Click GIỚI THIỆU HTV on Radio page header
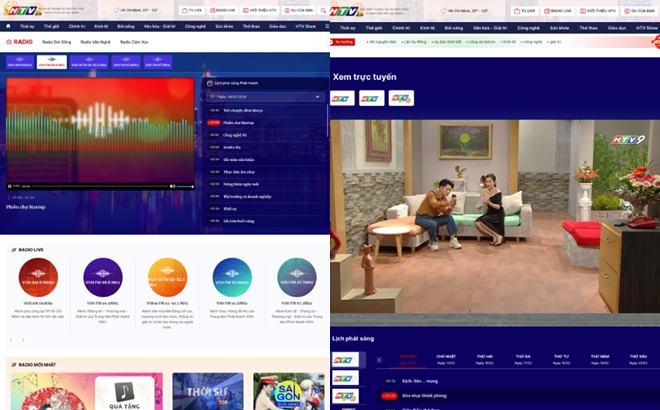The width and height of the screenshot is (660, 410). click(260, 10)
